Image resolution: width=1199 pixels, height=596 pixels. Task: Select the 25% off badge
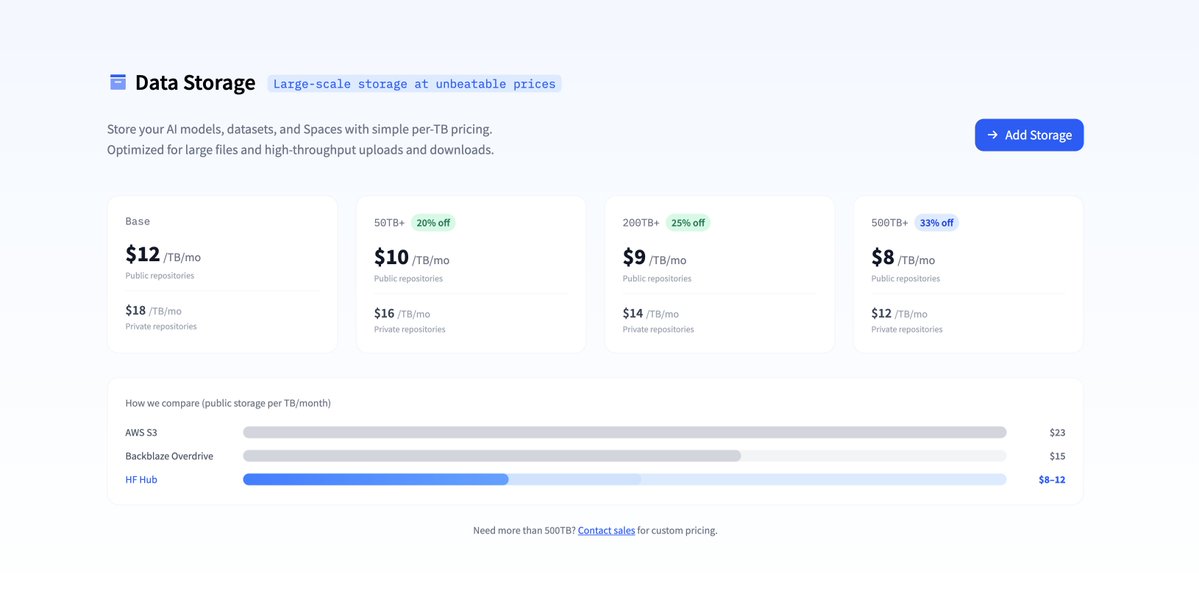[x=687, y=223]
